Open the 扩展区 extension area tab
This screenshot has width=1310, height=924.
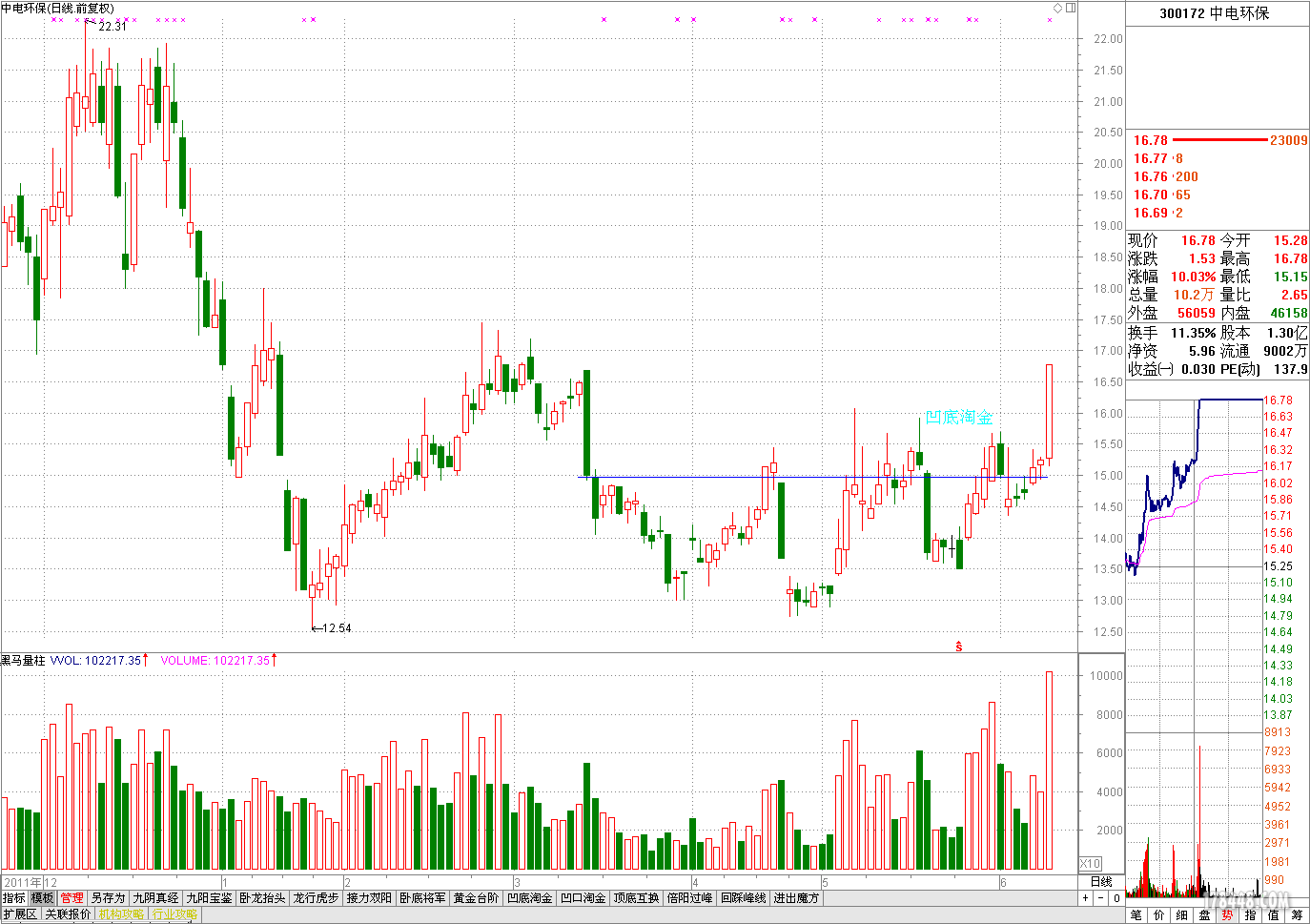click(x=20, y=914)
